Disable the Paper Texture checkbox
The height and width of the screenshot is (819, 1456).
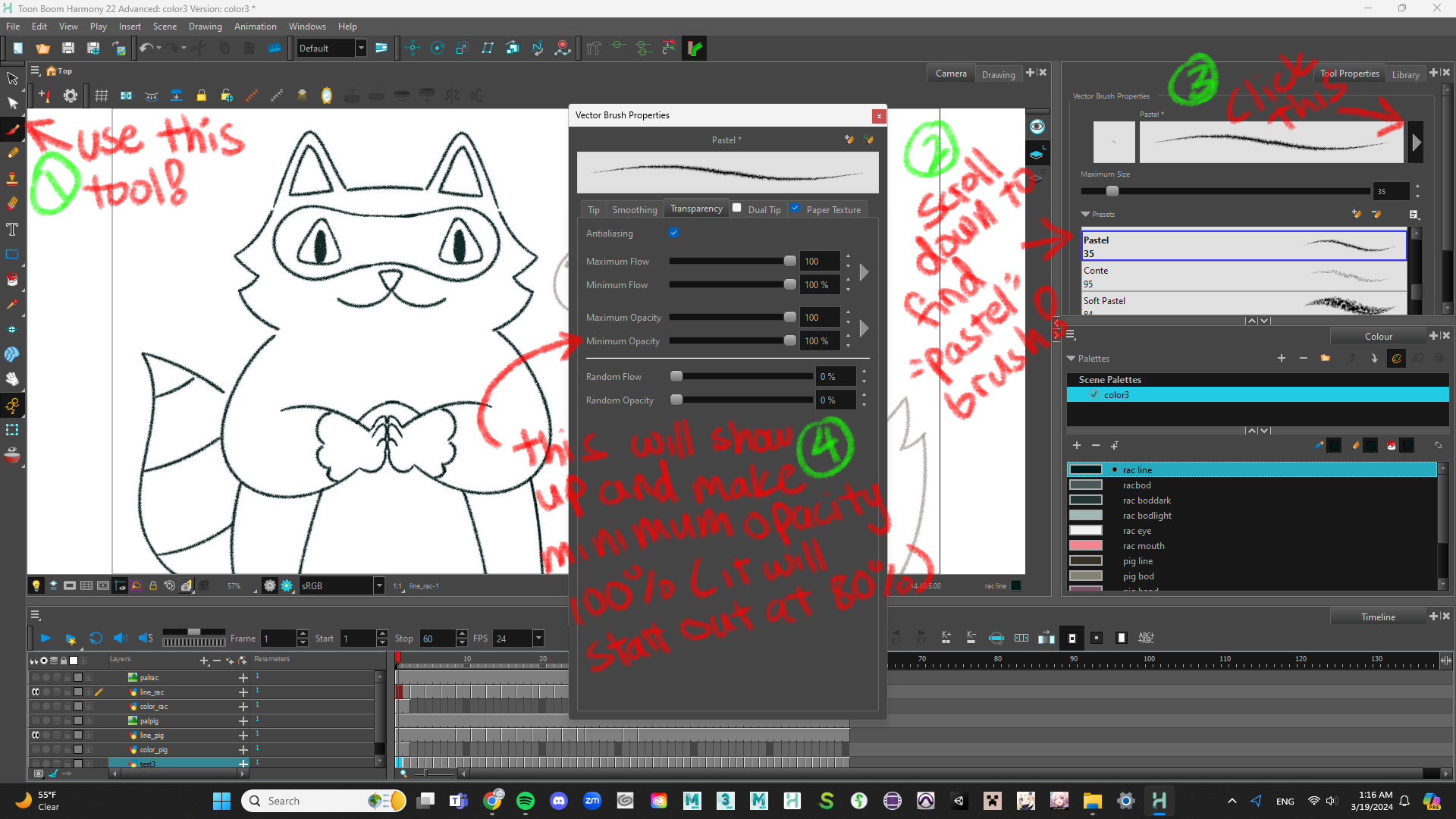795,208
